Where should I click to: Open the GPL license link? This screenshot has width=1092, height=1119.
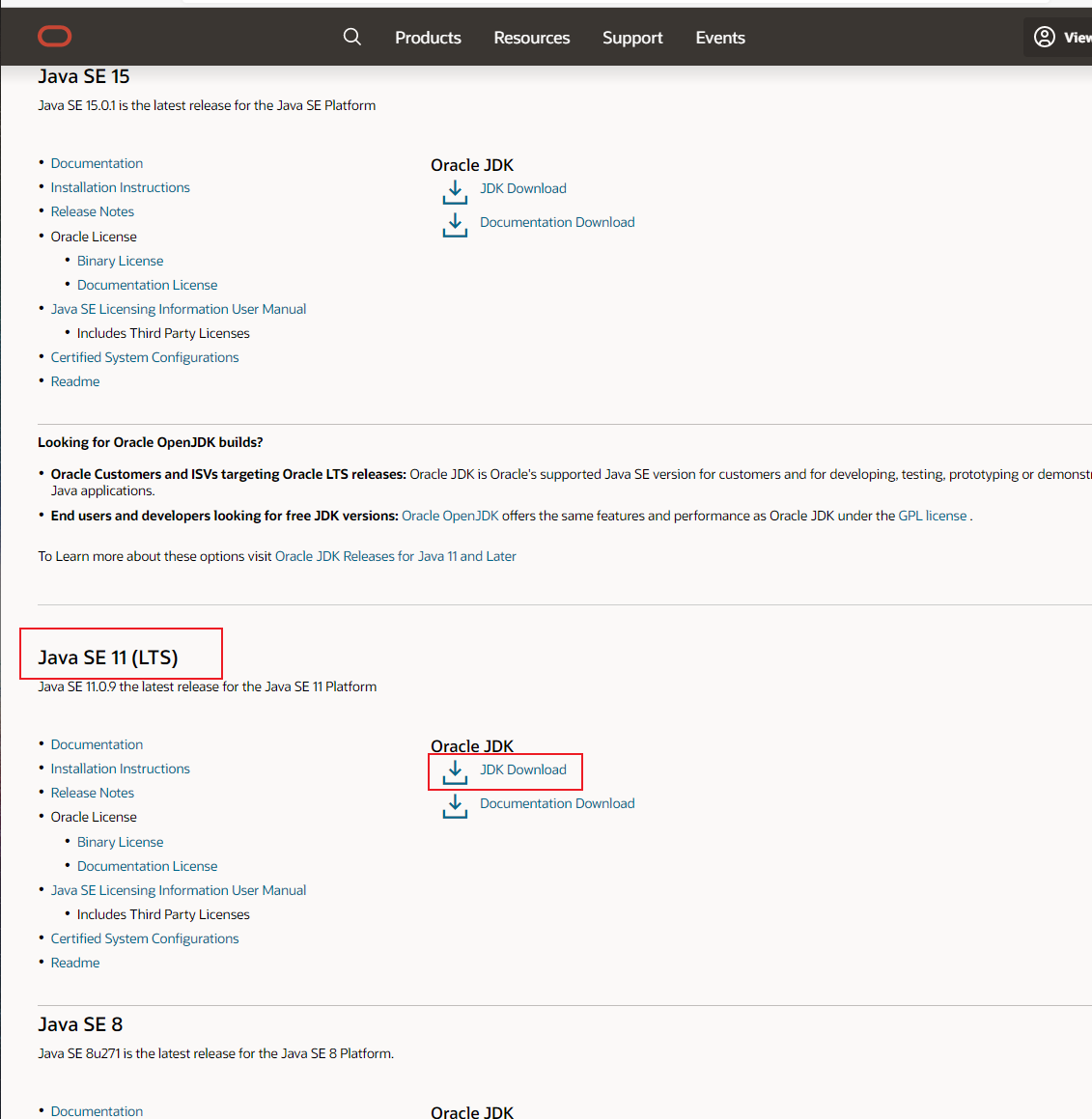coord(933,516)
